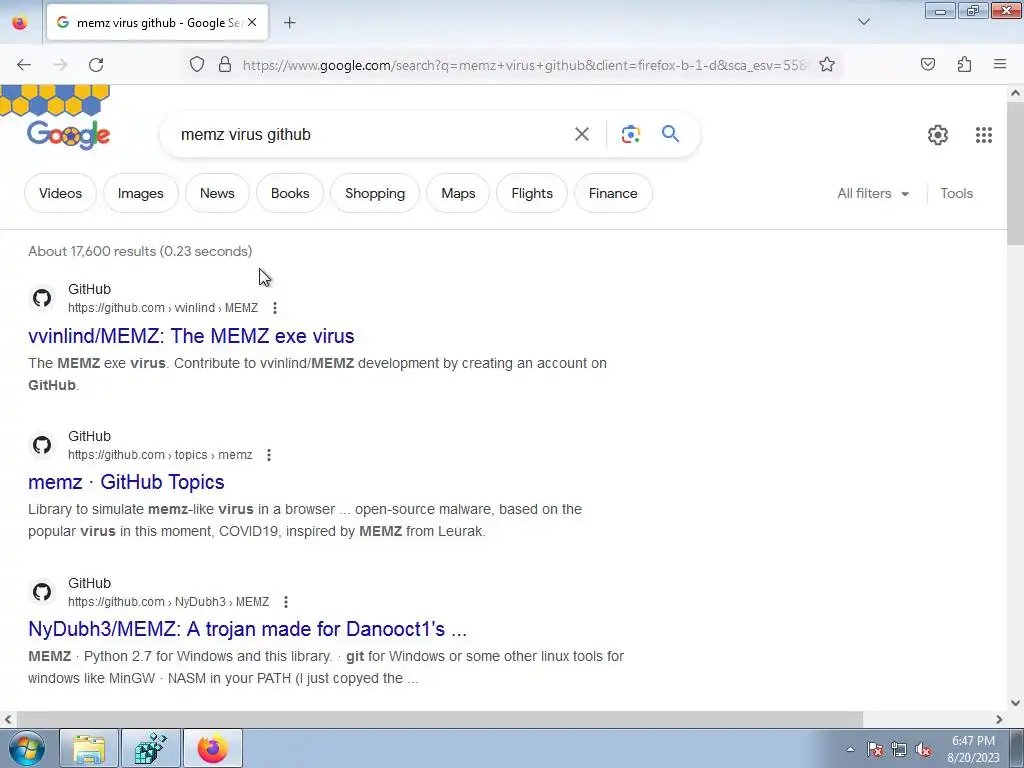
Task: Click the muted volume tray icon
Action: click(923, 750)
